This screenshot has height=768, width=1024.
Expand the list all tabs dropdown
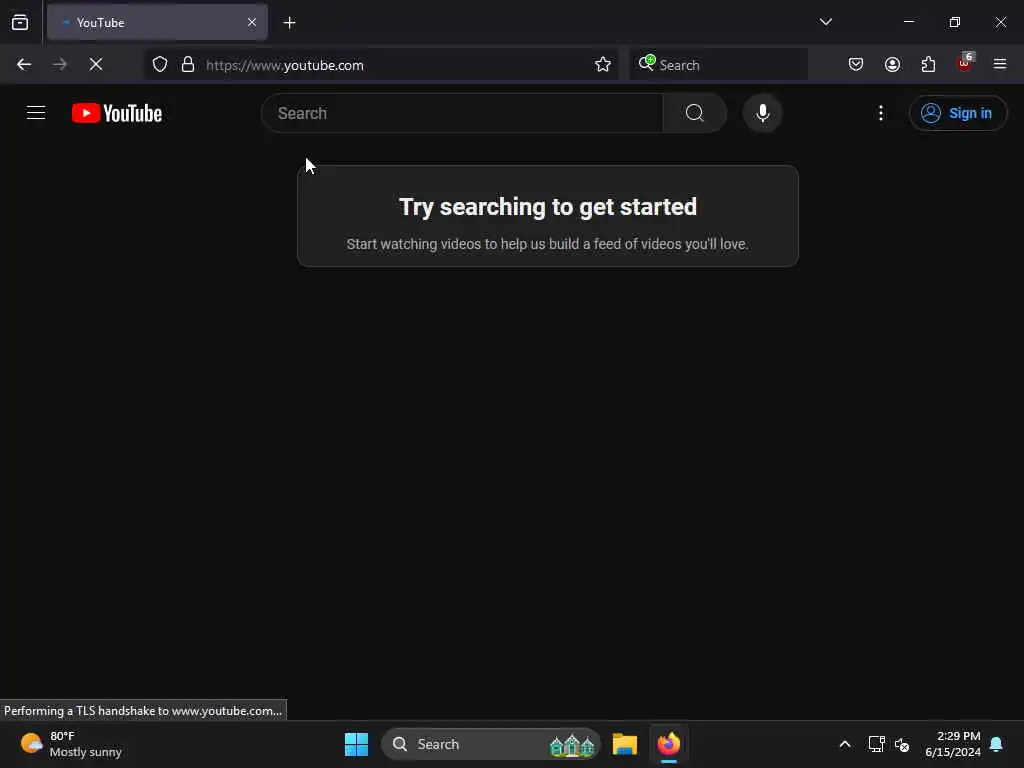[x=825, y=22]
